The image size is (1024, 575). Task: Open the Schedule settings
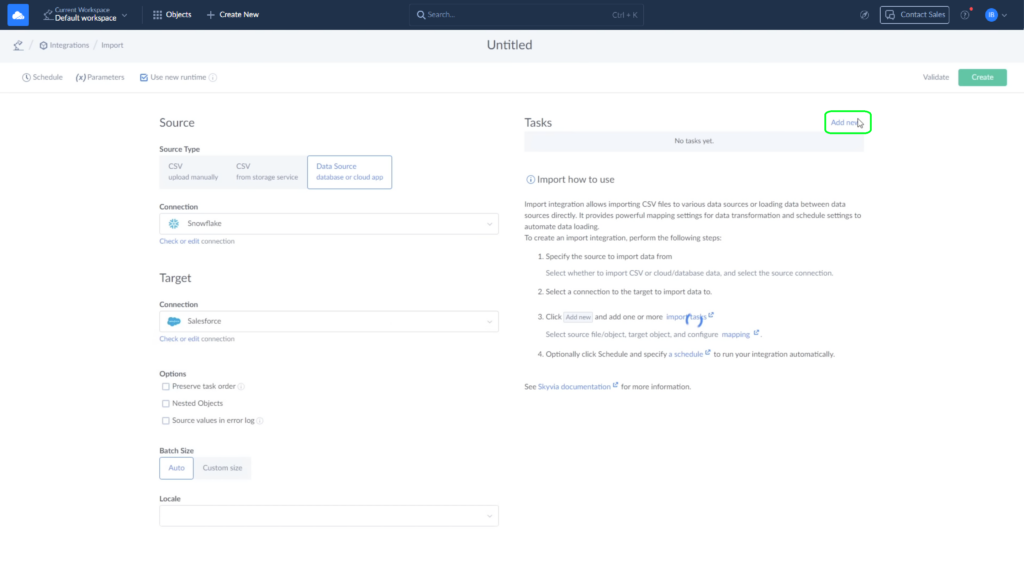tap(42, 77)
